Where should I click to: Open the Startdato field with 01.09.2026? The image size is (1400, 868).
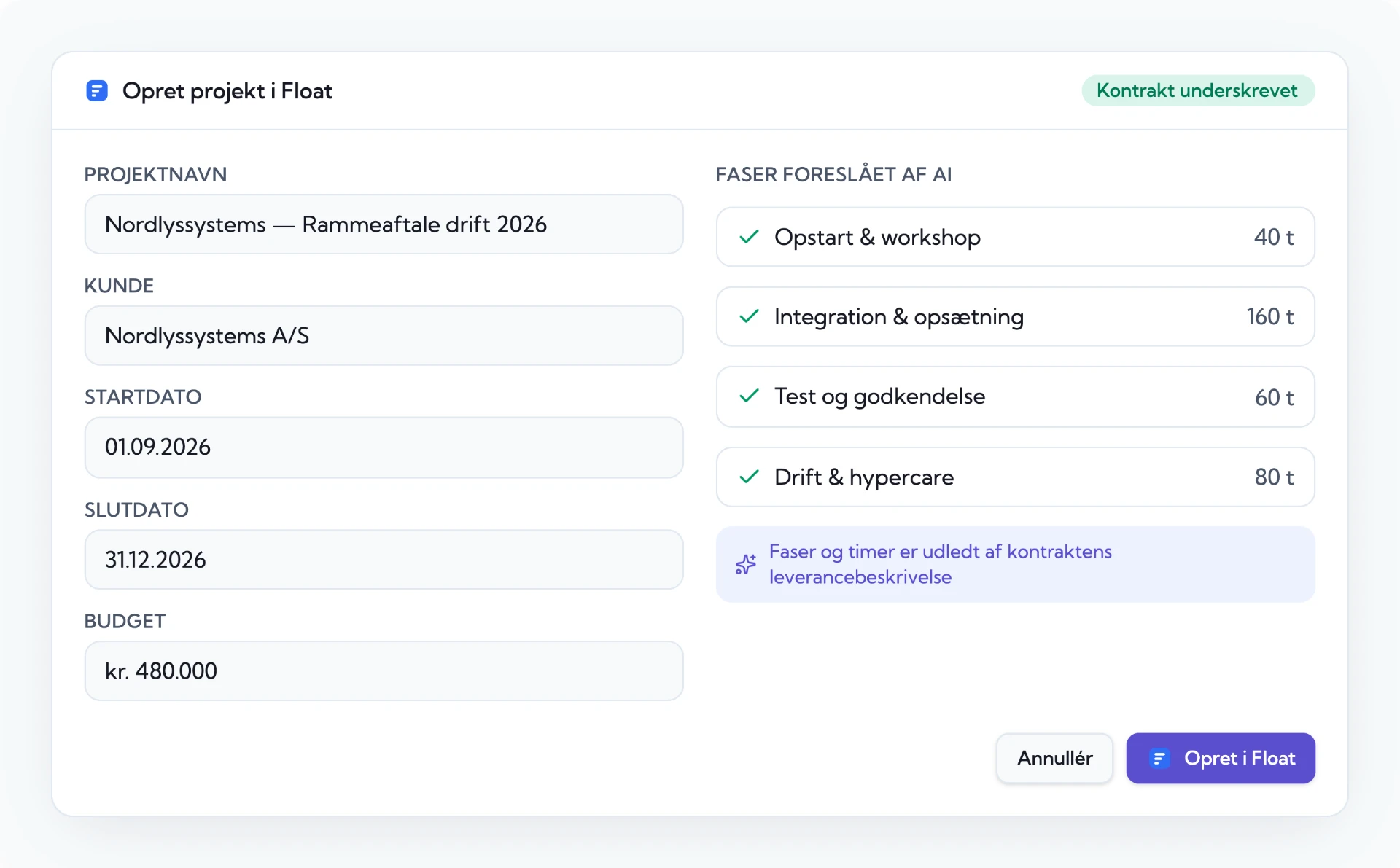click(x=384, y=447)
